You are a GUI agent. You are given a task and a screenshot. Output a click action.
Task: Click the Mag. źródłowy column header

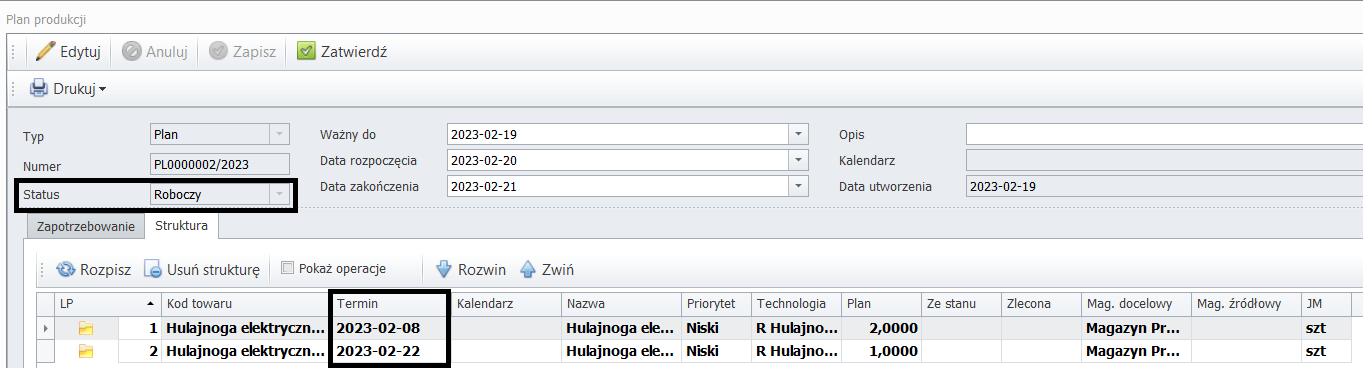point(1245,303)
